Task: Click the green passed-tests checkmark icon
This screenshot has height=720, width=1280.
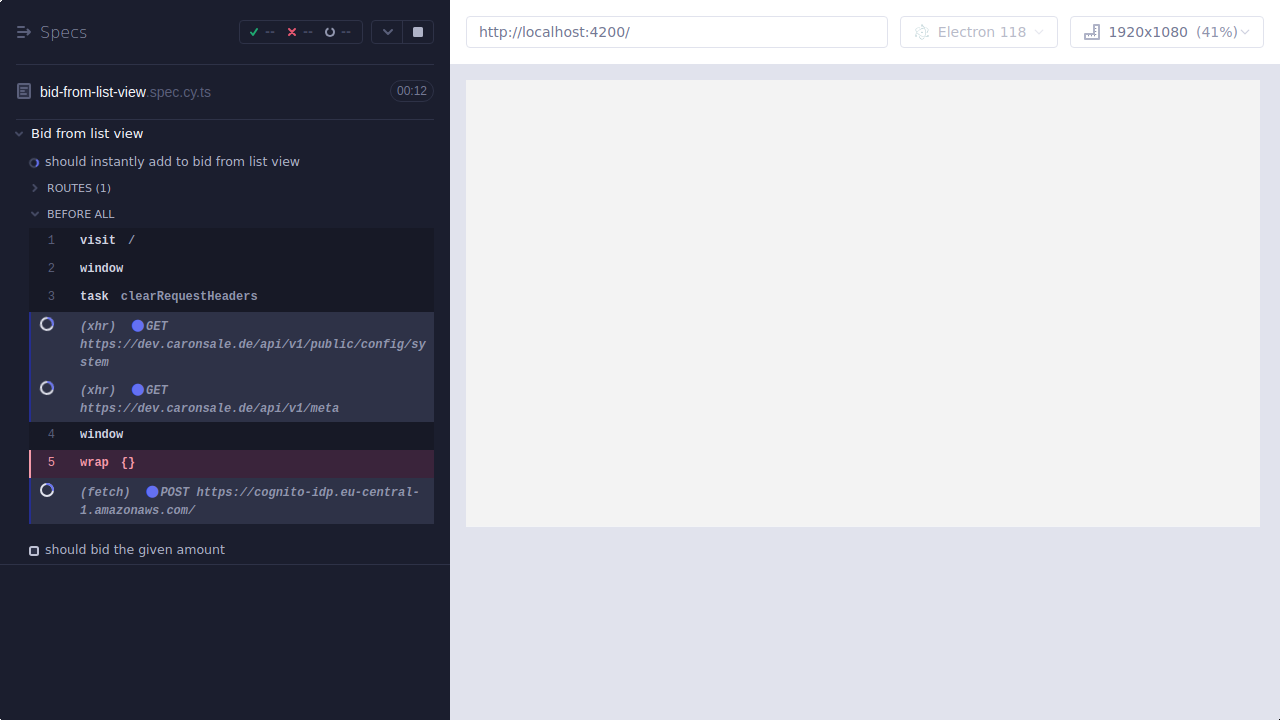Action: 254,31
